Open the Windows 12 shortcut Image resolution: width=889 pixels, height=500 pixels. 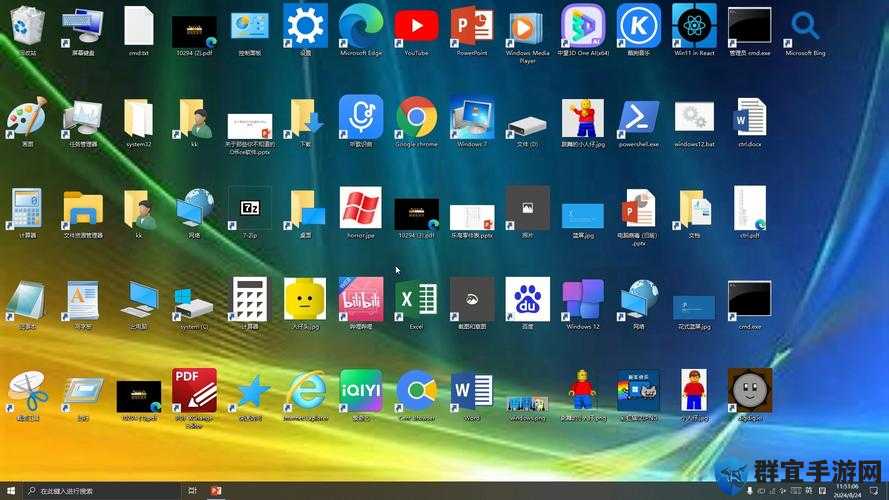(x=583, y=299)
